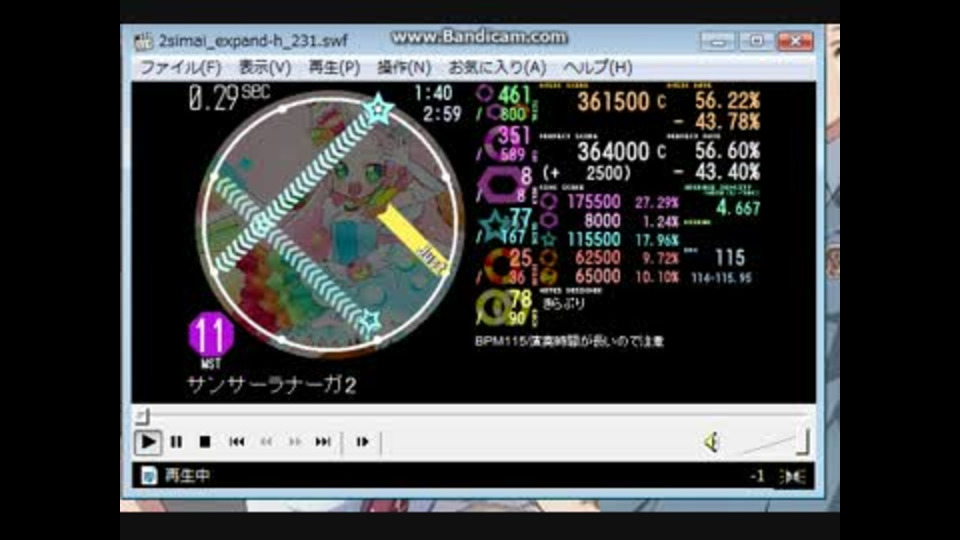Click the BPM value 115
960x540 pixels.
click(729, 258)
